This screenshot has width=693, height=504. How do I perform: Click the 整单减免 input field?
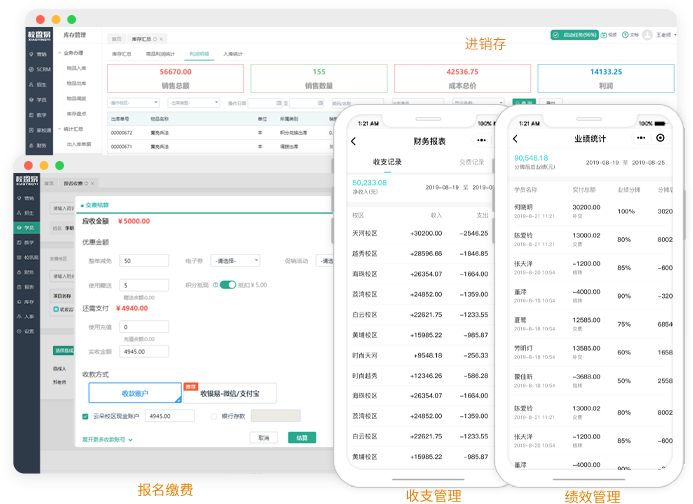pos(145,260)
